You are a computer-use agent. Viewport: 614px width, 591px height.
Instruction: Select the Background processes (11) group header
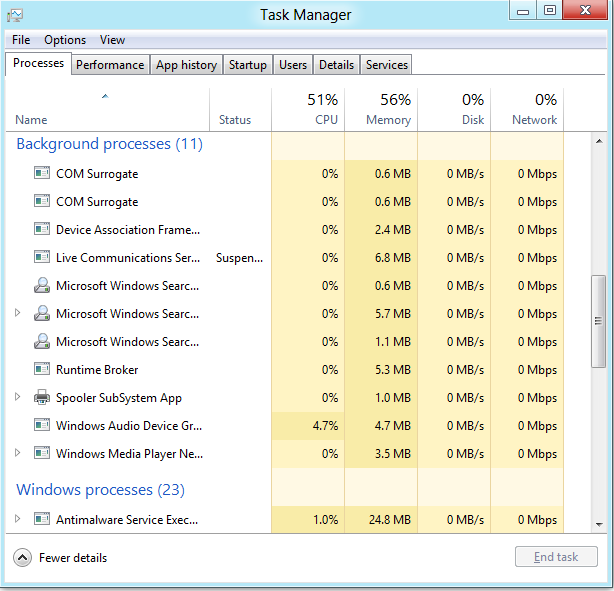pyautogui.click(x=110, y=144)
